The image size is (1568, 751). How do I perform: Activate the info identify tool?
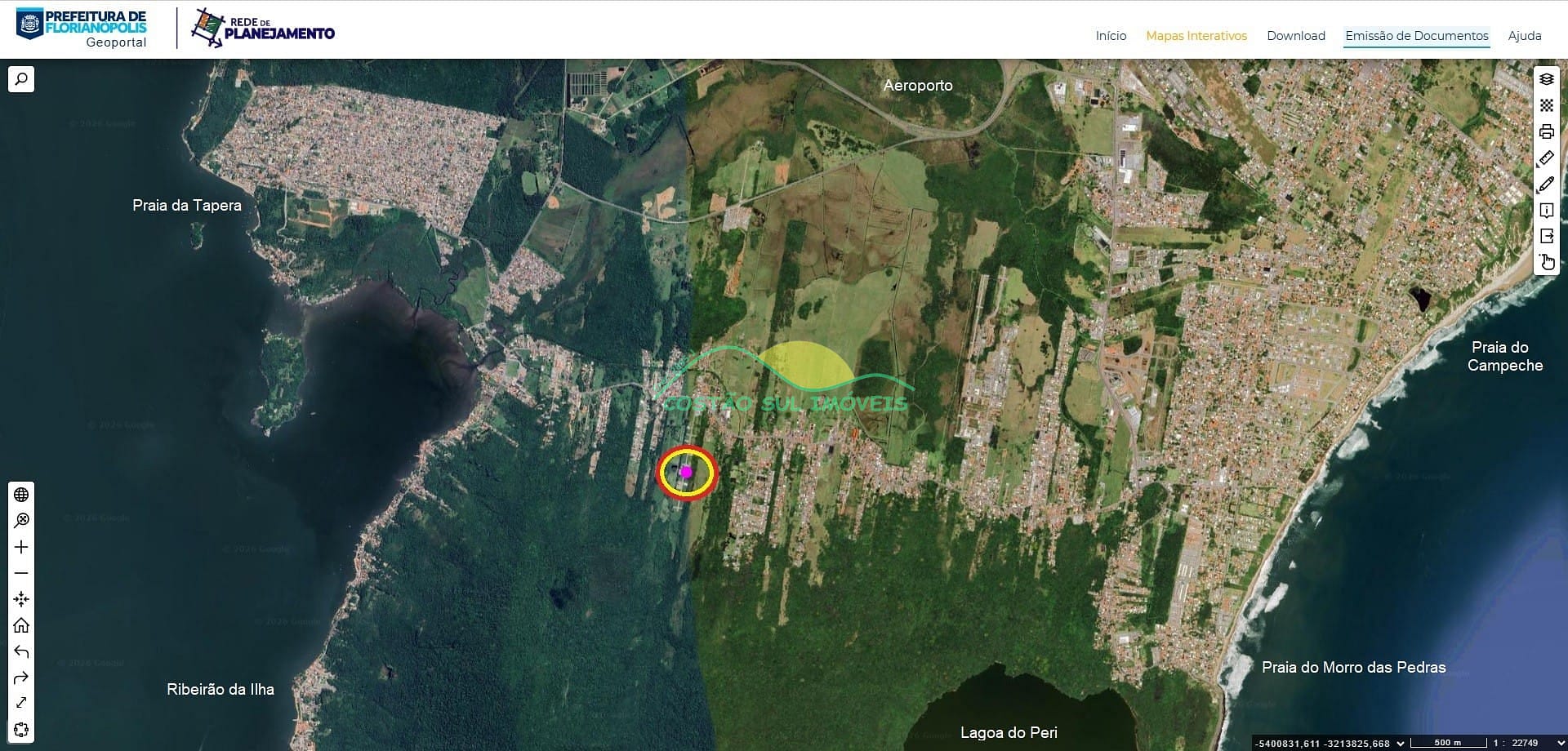[1546, 211]
